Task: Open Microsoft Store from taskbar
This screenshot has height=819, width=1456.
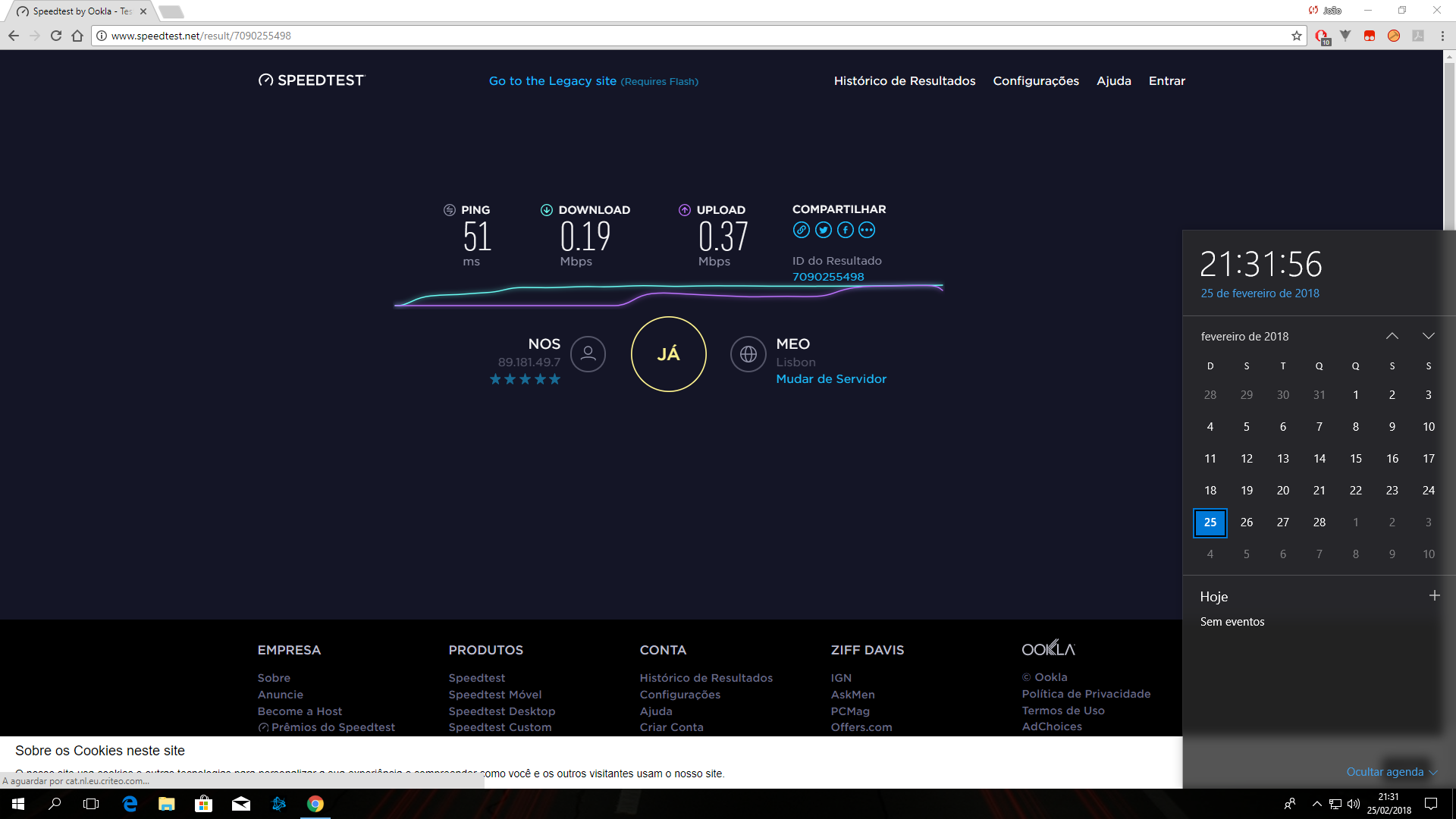Action: point(203,804)
